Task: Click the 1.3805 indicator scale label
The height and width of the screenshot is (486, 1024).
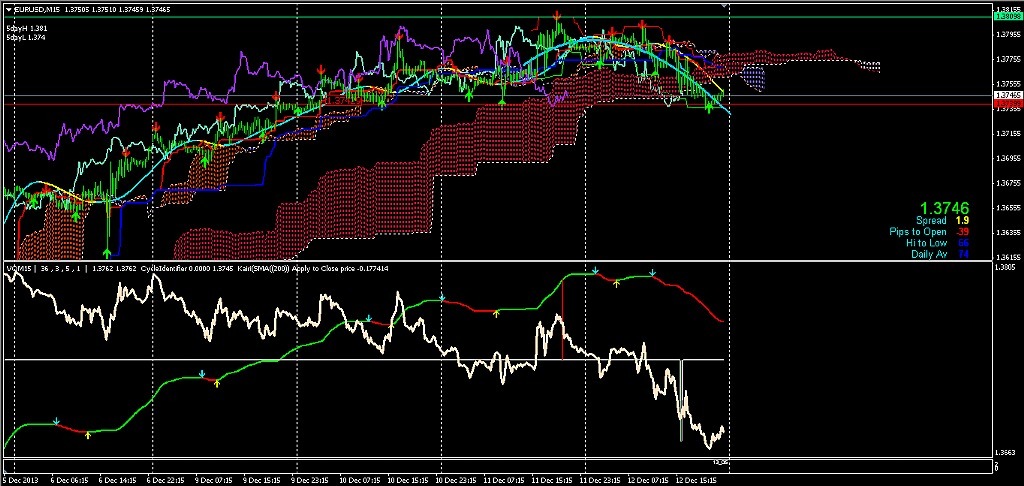Action: (x=1005, y=268)
